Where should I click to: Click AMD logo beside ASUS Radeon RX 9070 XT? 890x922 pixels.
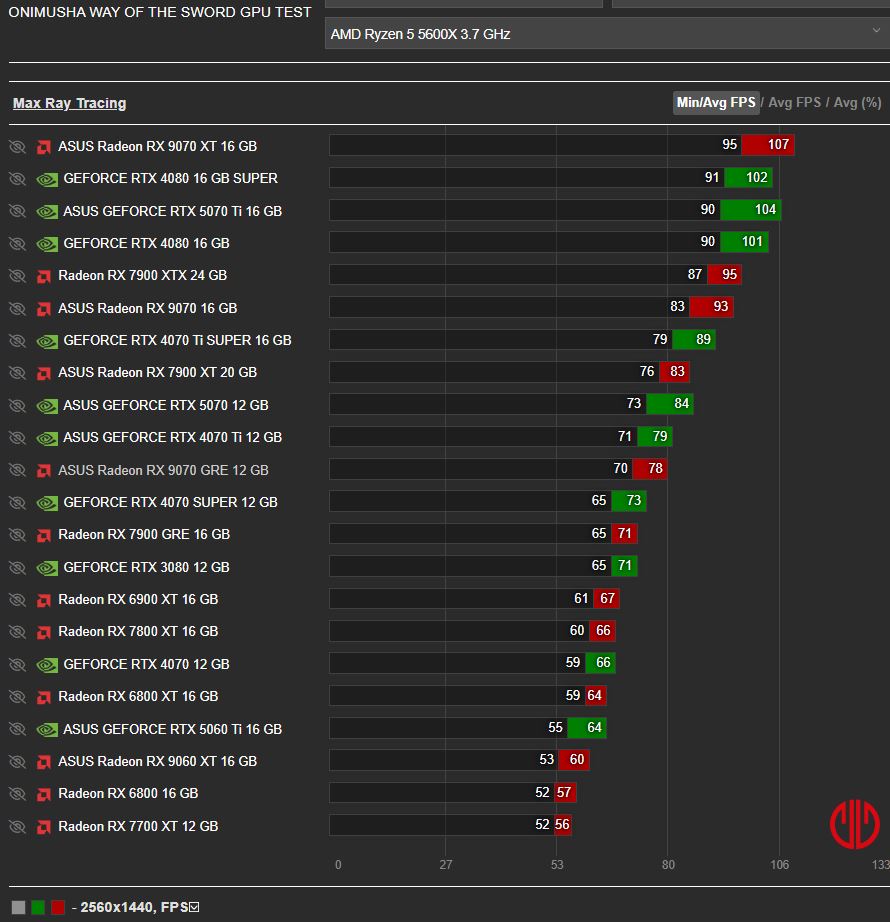44,147
